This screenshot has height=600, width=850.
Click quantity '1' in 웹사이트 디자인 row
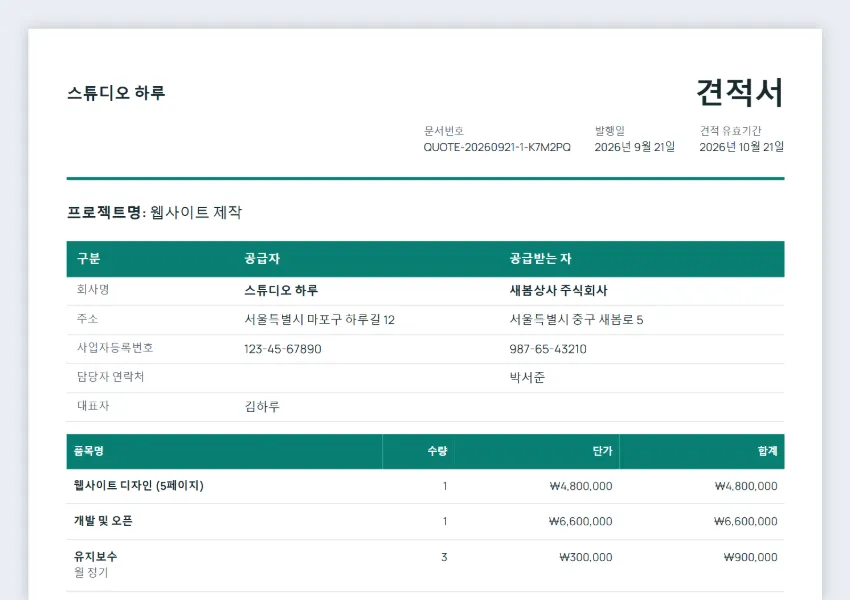[445, 486]
